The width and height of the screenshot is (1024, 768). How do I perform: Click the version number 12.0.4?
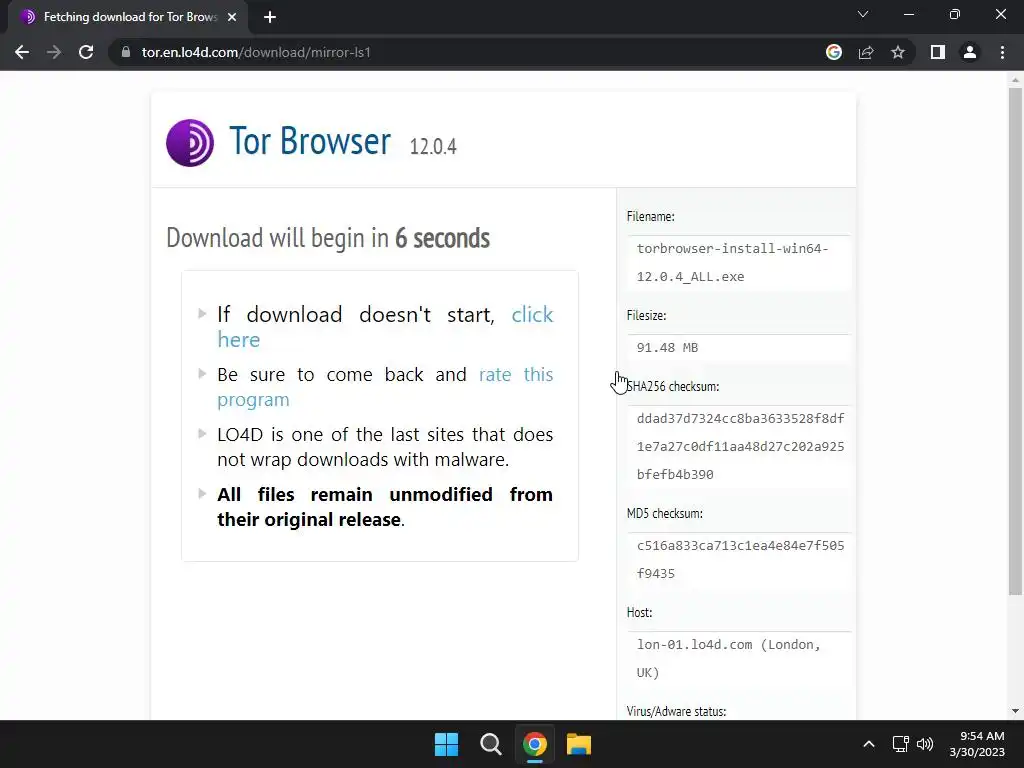[433, 146]
